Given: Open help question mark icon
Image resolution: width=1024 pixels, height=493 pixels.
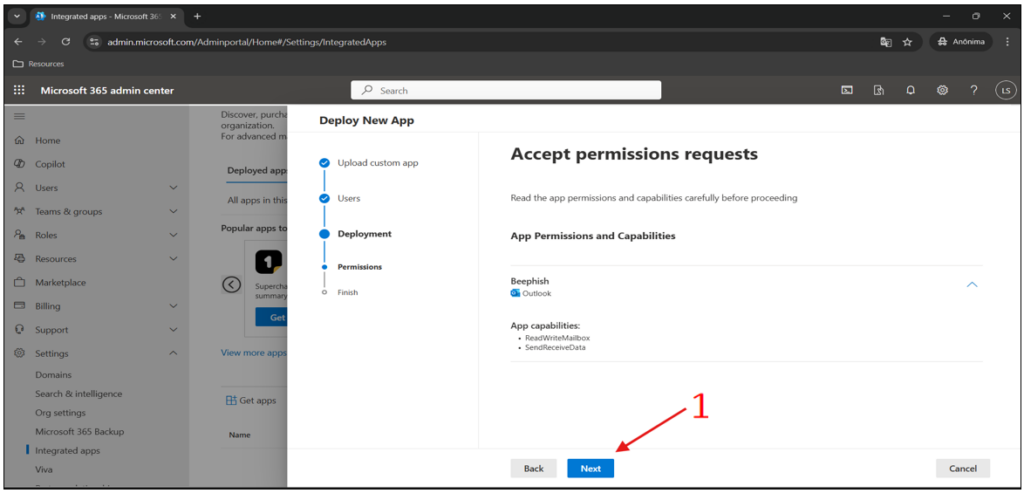Looking at the screenshot, I should coord(974,91).
